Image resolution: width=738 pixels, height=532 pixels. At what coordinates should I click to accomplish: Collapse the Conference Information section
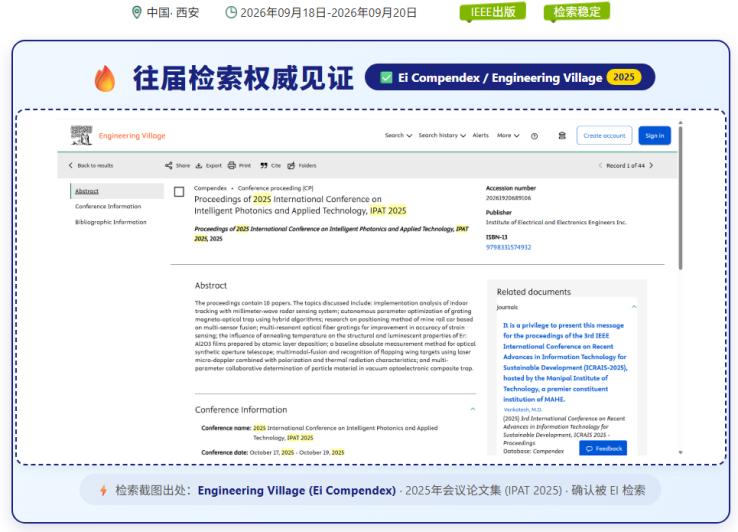[473, 410]
